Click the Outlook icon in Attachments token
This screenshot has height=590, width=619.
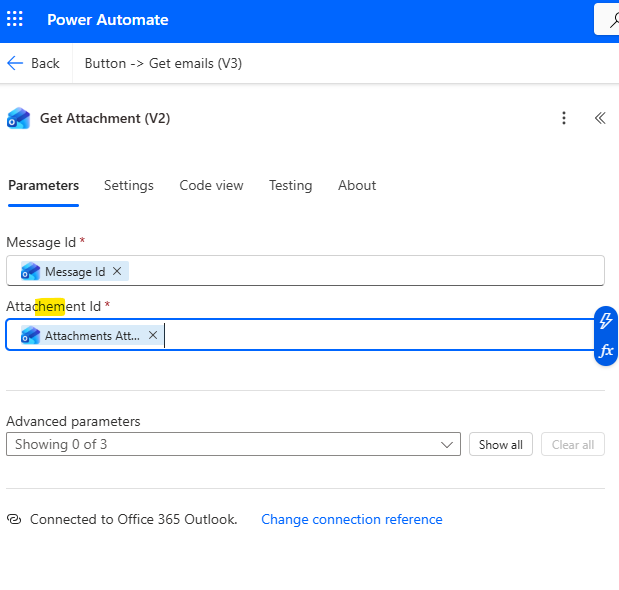point(30,335)
